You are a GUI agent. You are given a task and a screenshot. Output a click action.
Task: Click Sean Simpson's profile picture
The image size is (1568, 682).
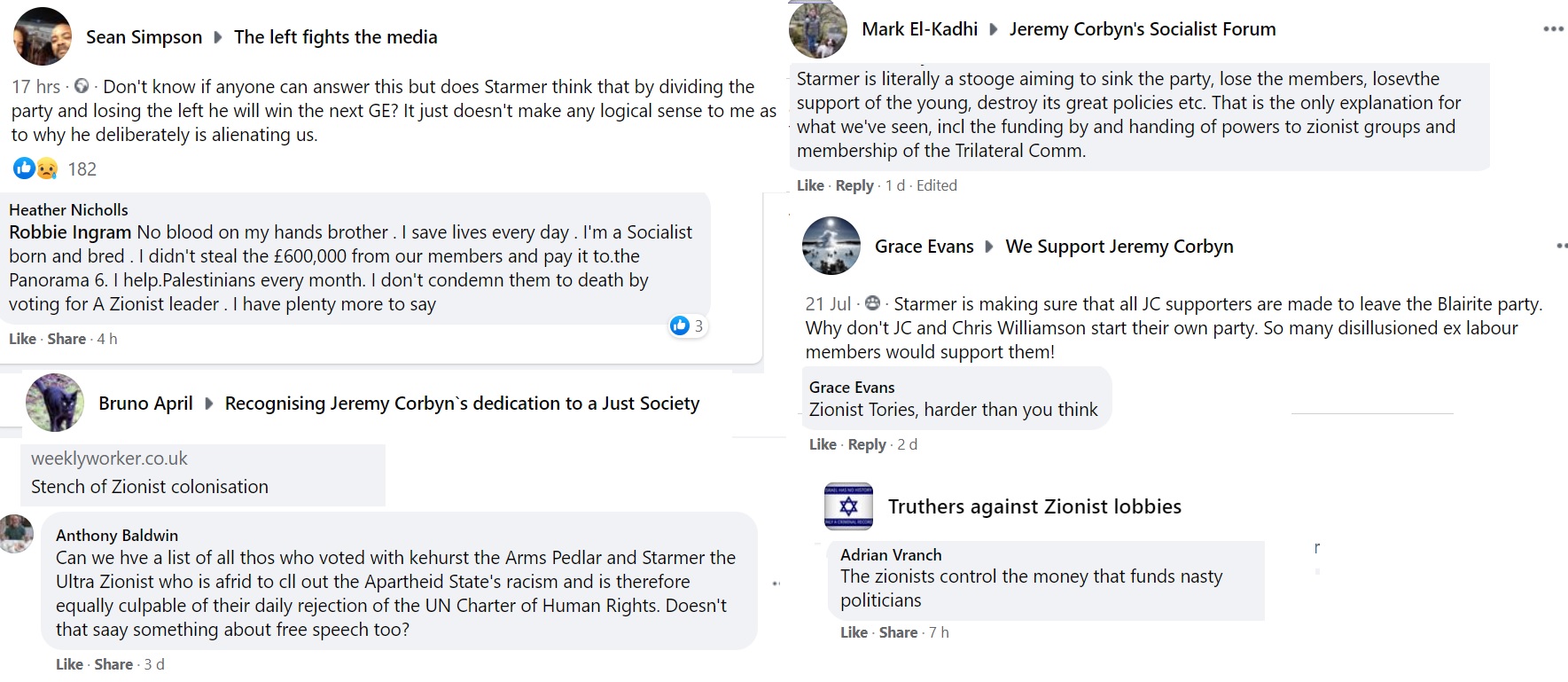point(43,36)
